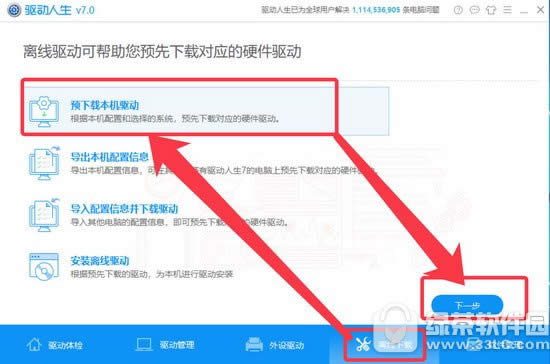Select 导出本机配置信息 option title

coord(109,157)
